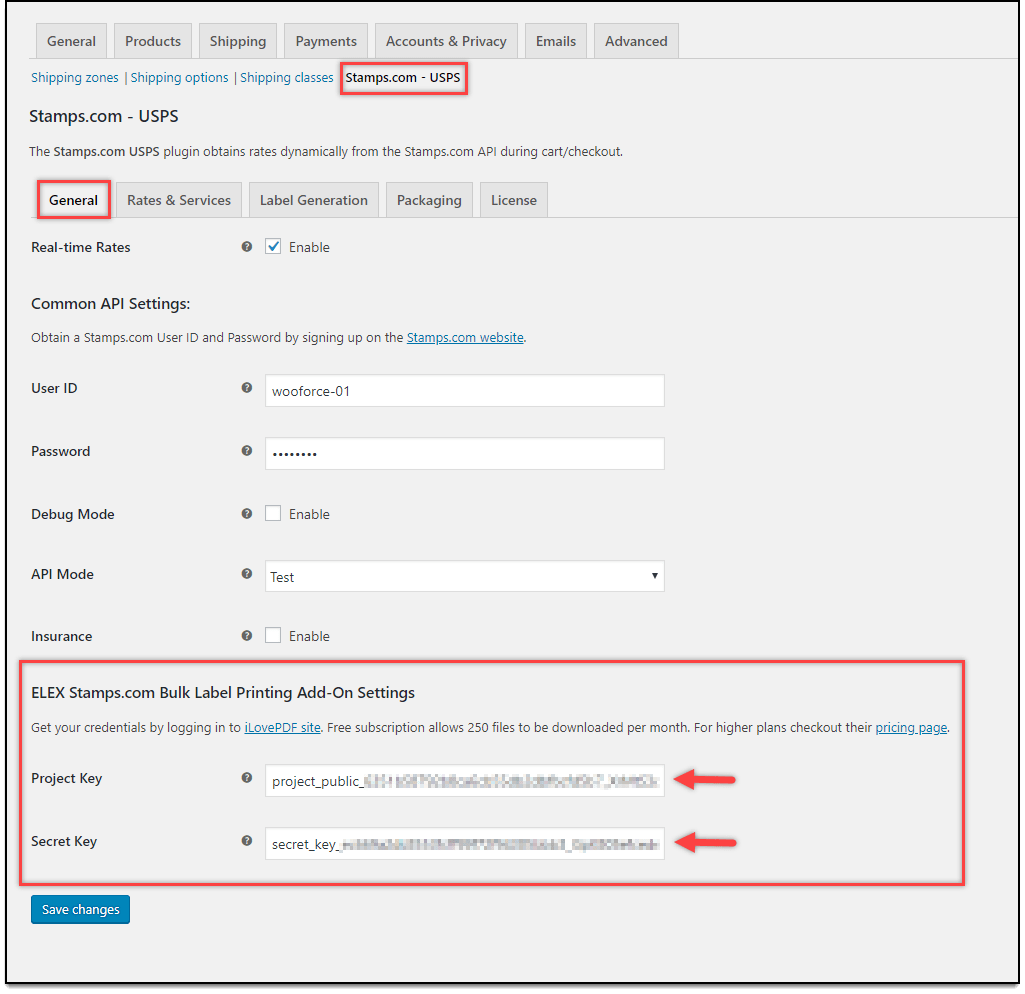
Task: Open Accounts & Privacy tab
Action: 446,41
